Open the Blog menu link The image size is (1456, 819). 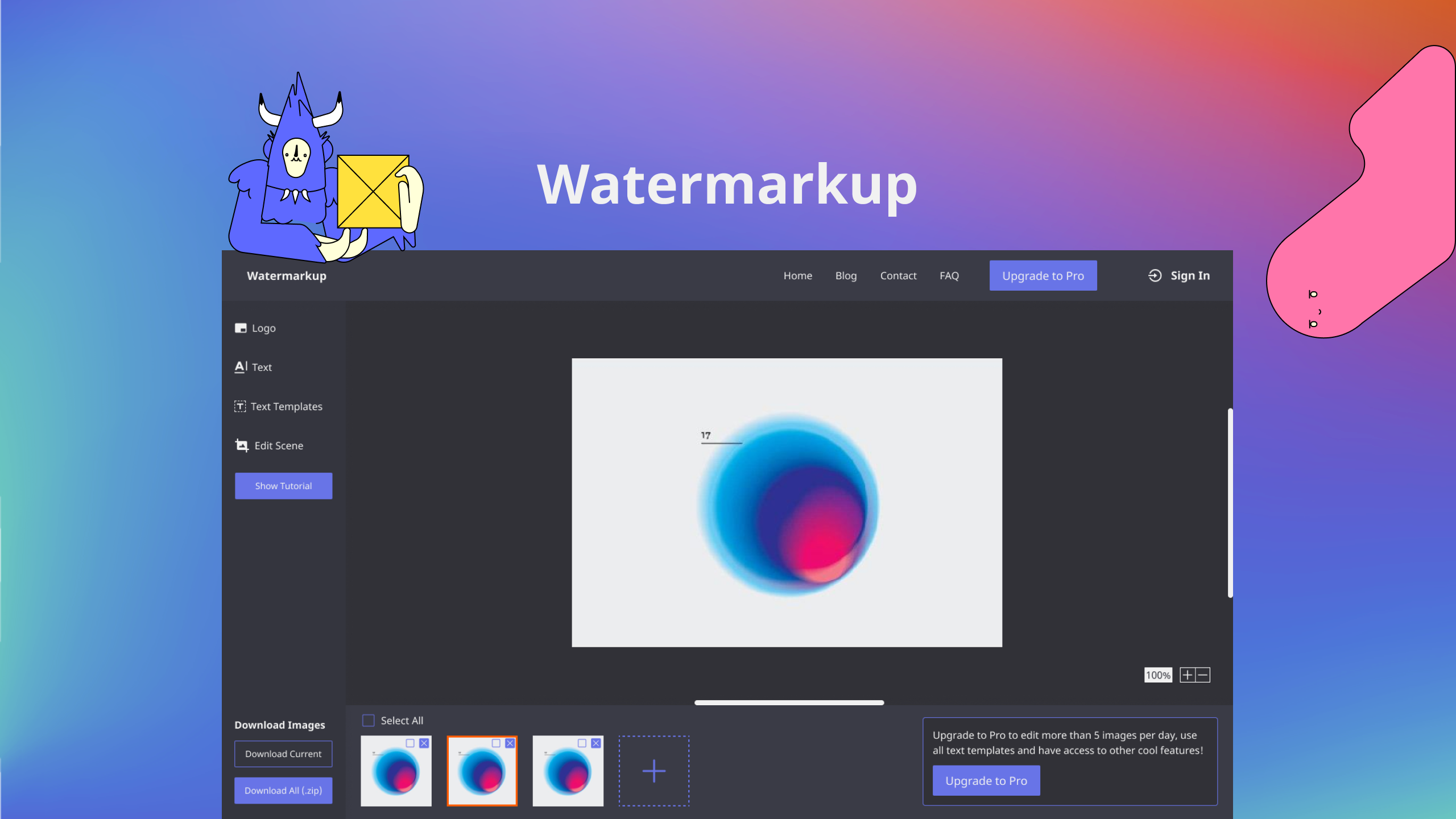(x=846, y=275)
